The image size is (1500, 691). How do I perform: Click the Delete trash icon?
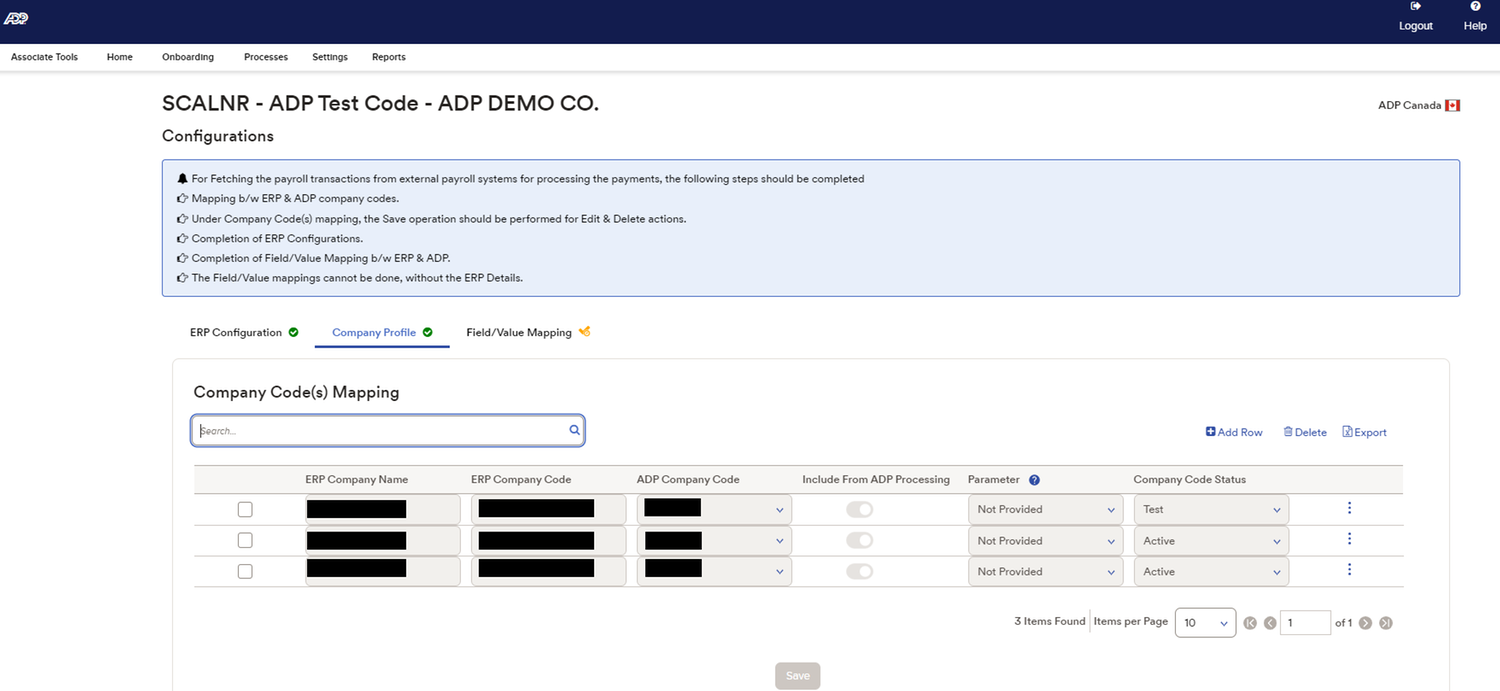[1288, 431]
